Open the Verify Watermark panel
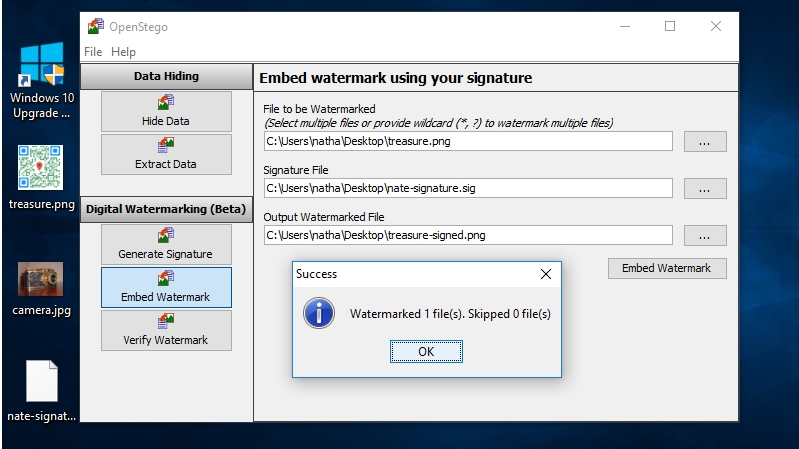The width and height of the screenshot is (799, 449). pos(166,330)
